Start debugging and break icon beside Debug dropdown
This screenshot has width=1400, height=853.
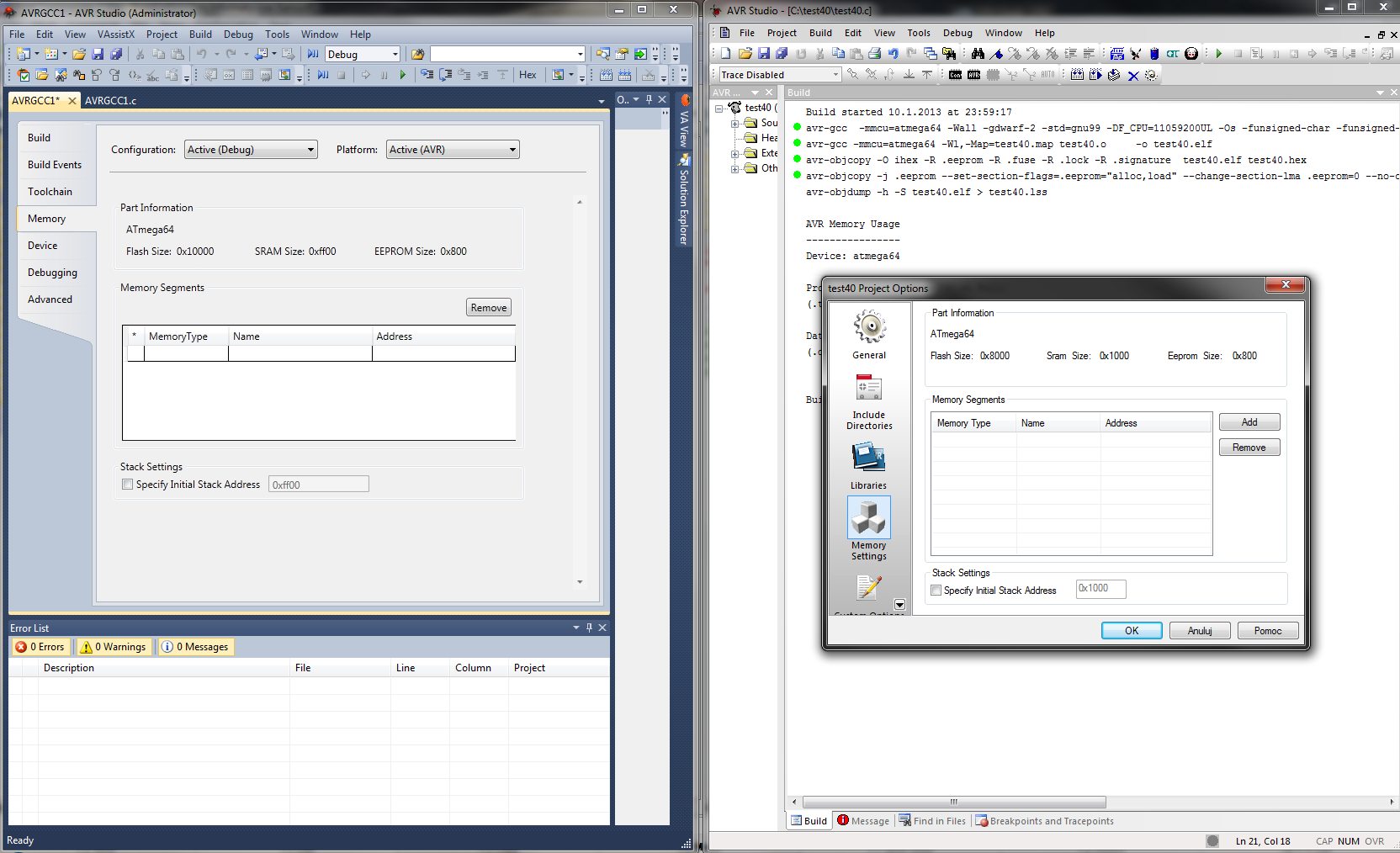[x=313, y=54]
